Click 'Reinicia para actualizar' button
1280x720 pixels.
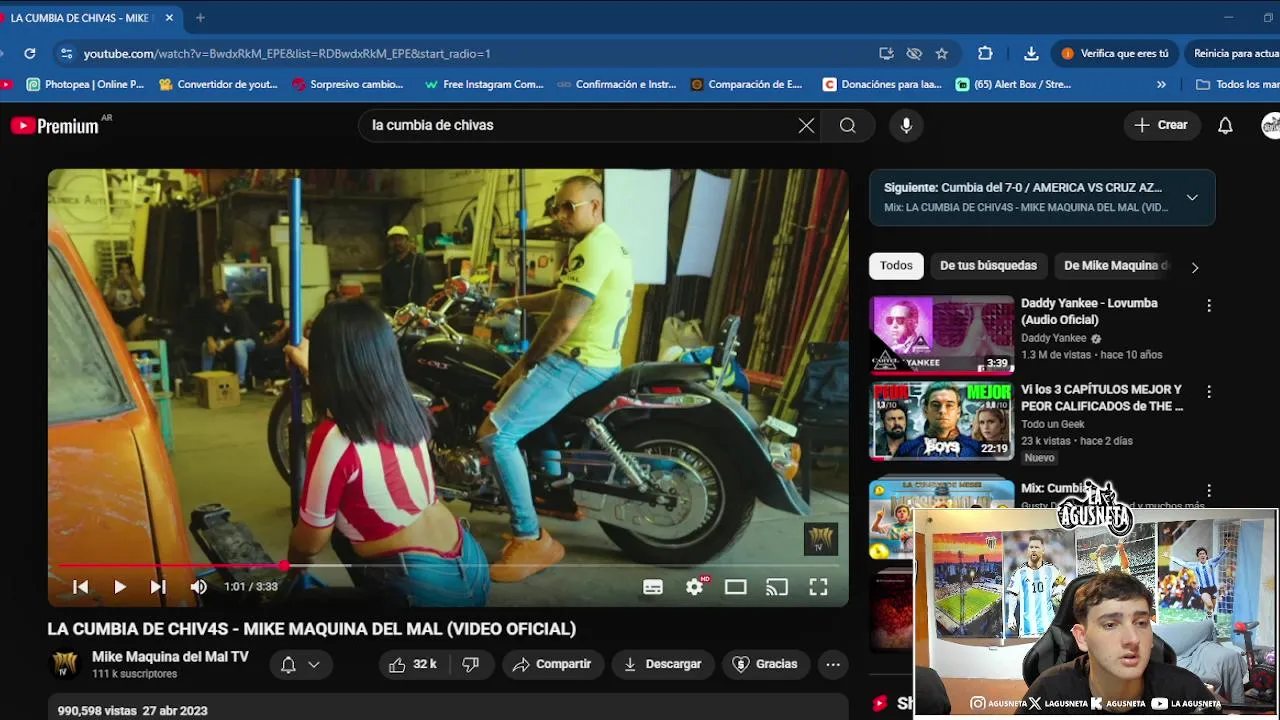[1232, 53]
